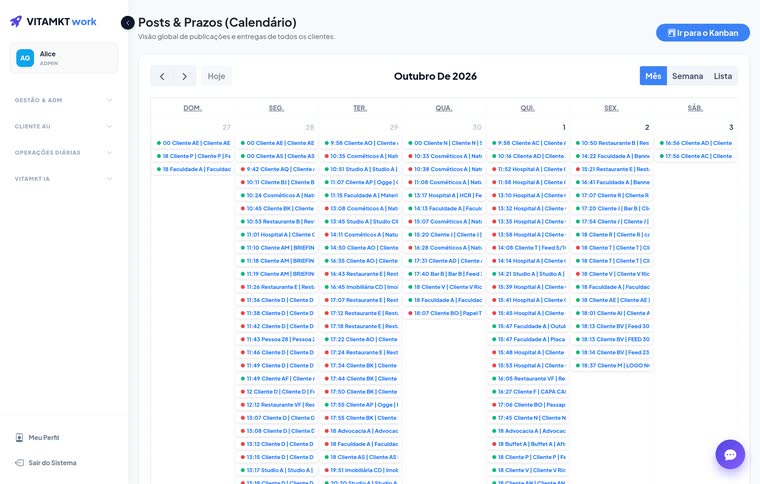The width and height of the screenshot is (760, 484).
Task: Open the 16:56 Cliente AD event
Action: [696, 143]
